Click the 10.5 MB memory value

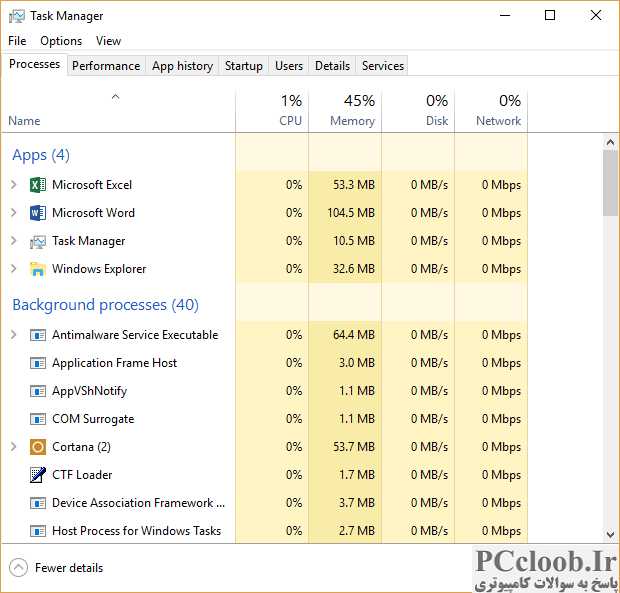[x=353, y=241]
